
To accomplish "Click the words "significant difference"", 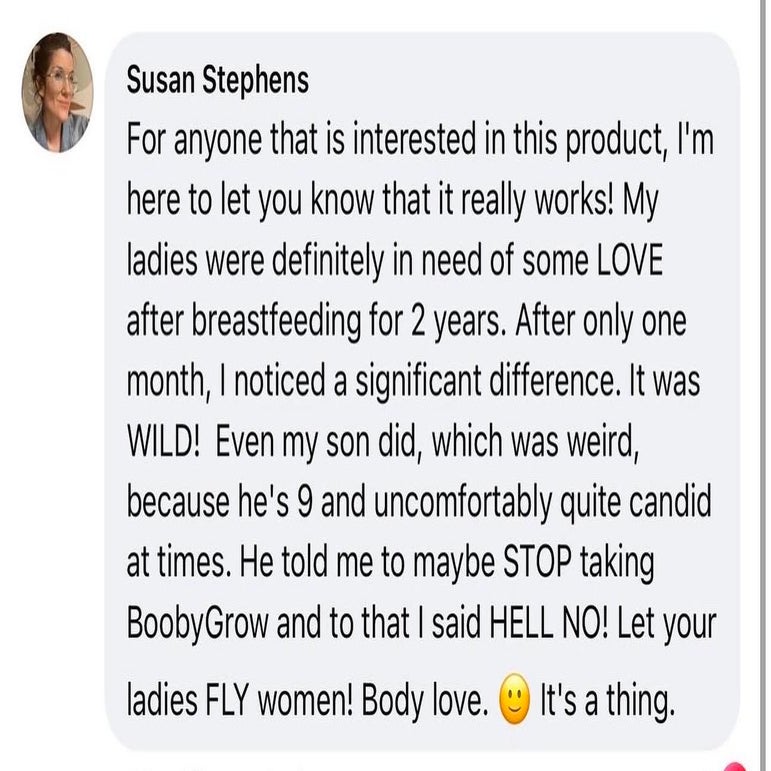I will tap(489, 381).
